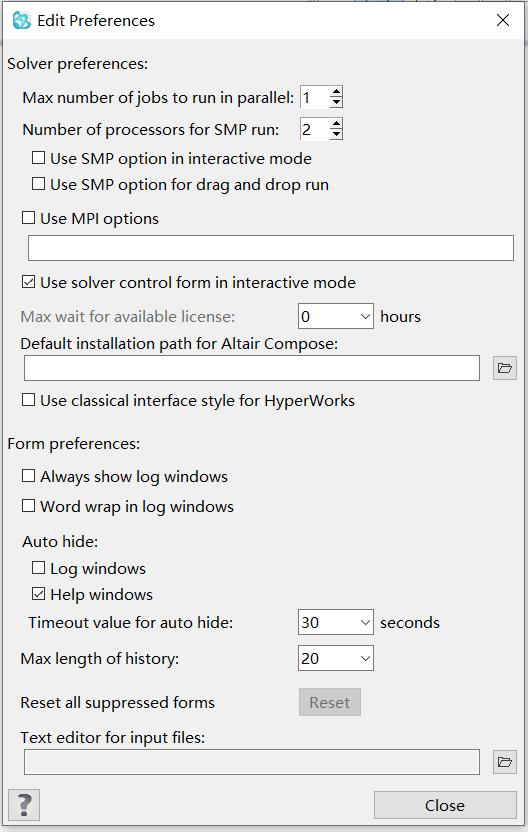Click the MPI options text field
The image size is (528, 832).
point(271,248)
